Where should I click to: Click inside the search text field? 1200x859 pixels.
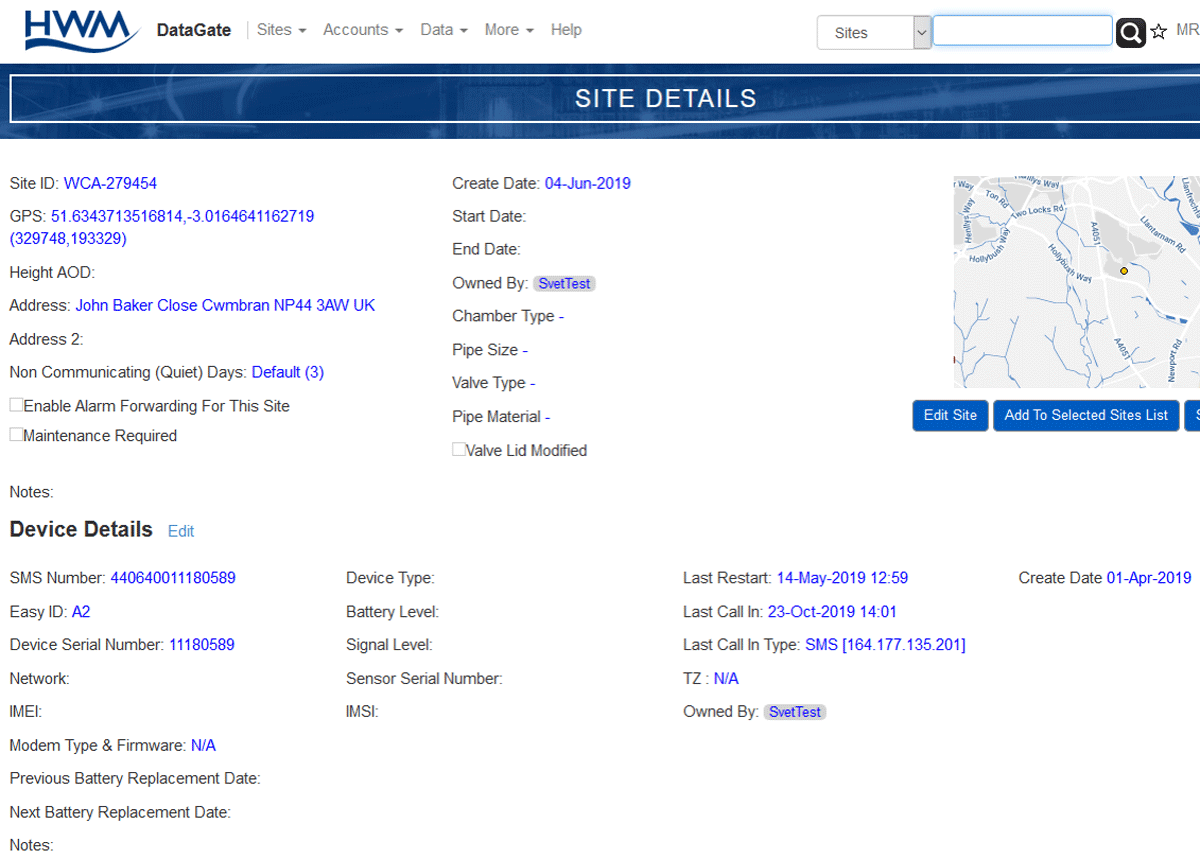pos(1022,31)
